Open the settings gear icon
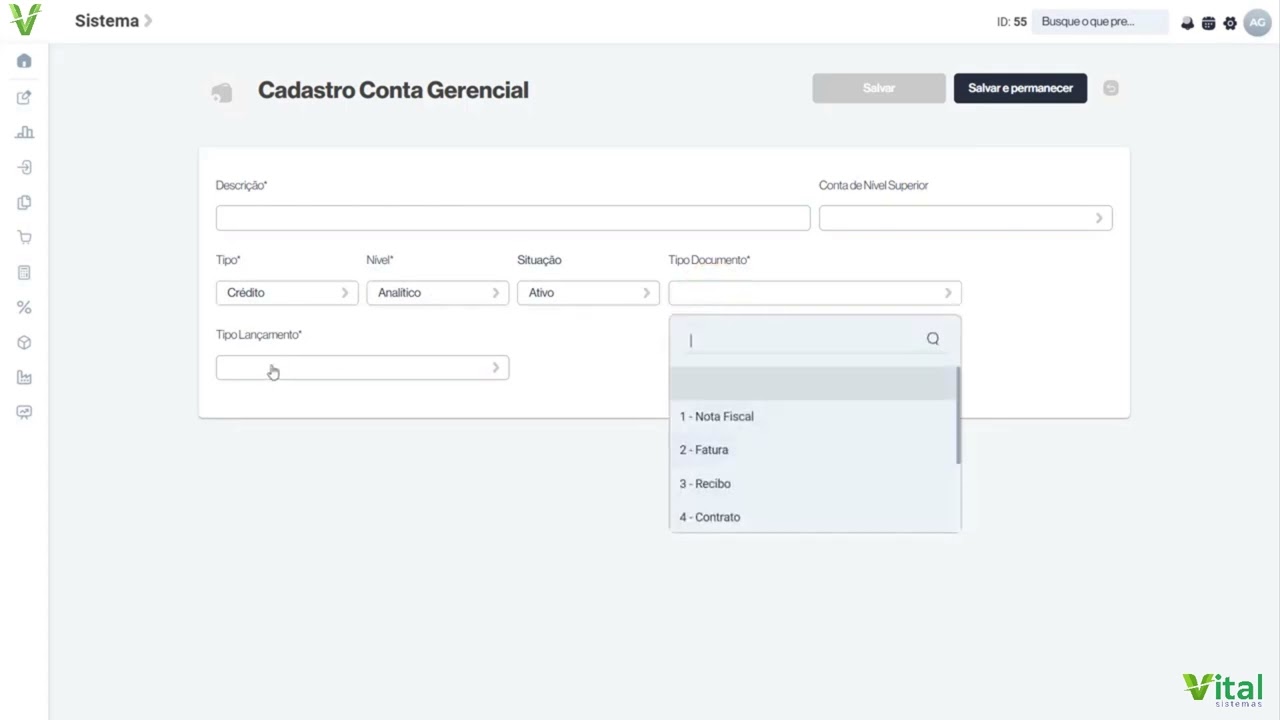This screenshot has height=720, width=1280. pyautogui.click(x=1230, y=22)
